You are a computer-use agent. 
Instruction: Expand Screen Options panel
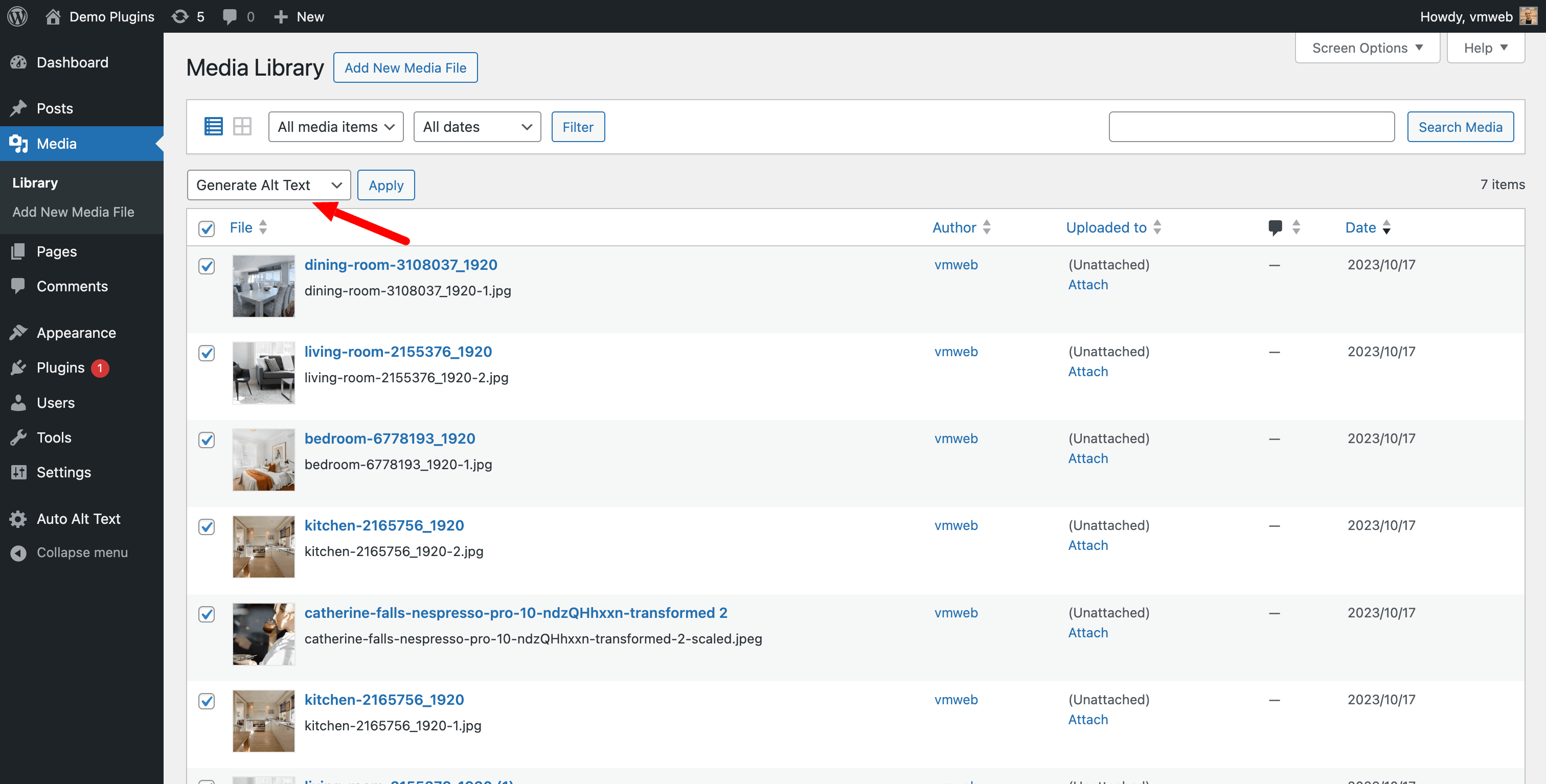tap(1367, 48)
